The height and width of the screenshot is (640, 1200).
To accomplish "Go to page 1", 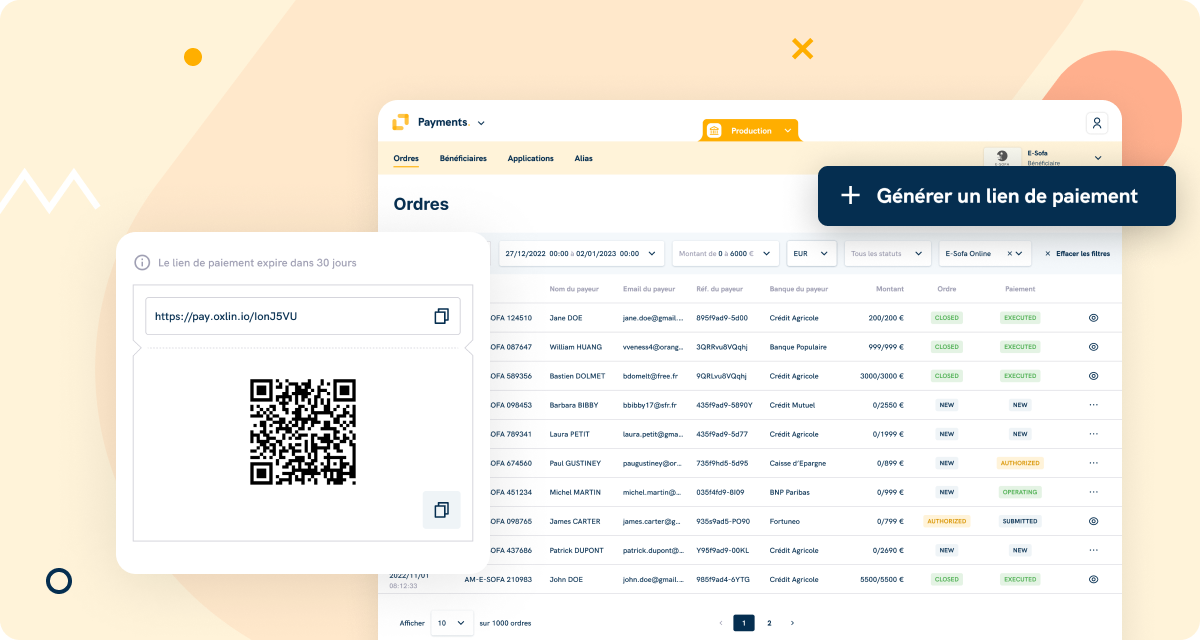I will 744,623.
